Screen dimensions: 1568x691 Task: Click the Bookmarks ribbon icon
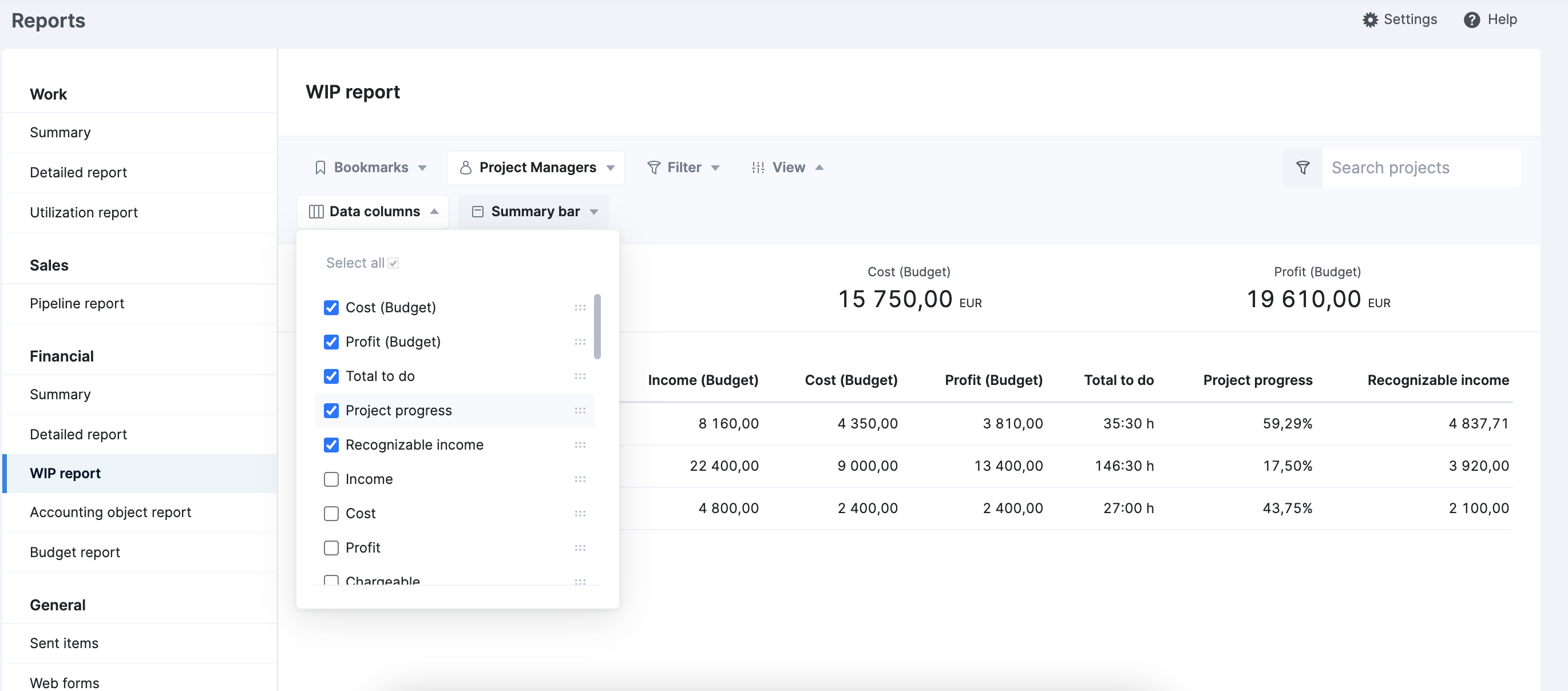(x=320, y=167)
